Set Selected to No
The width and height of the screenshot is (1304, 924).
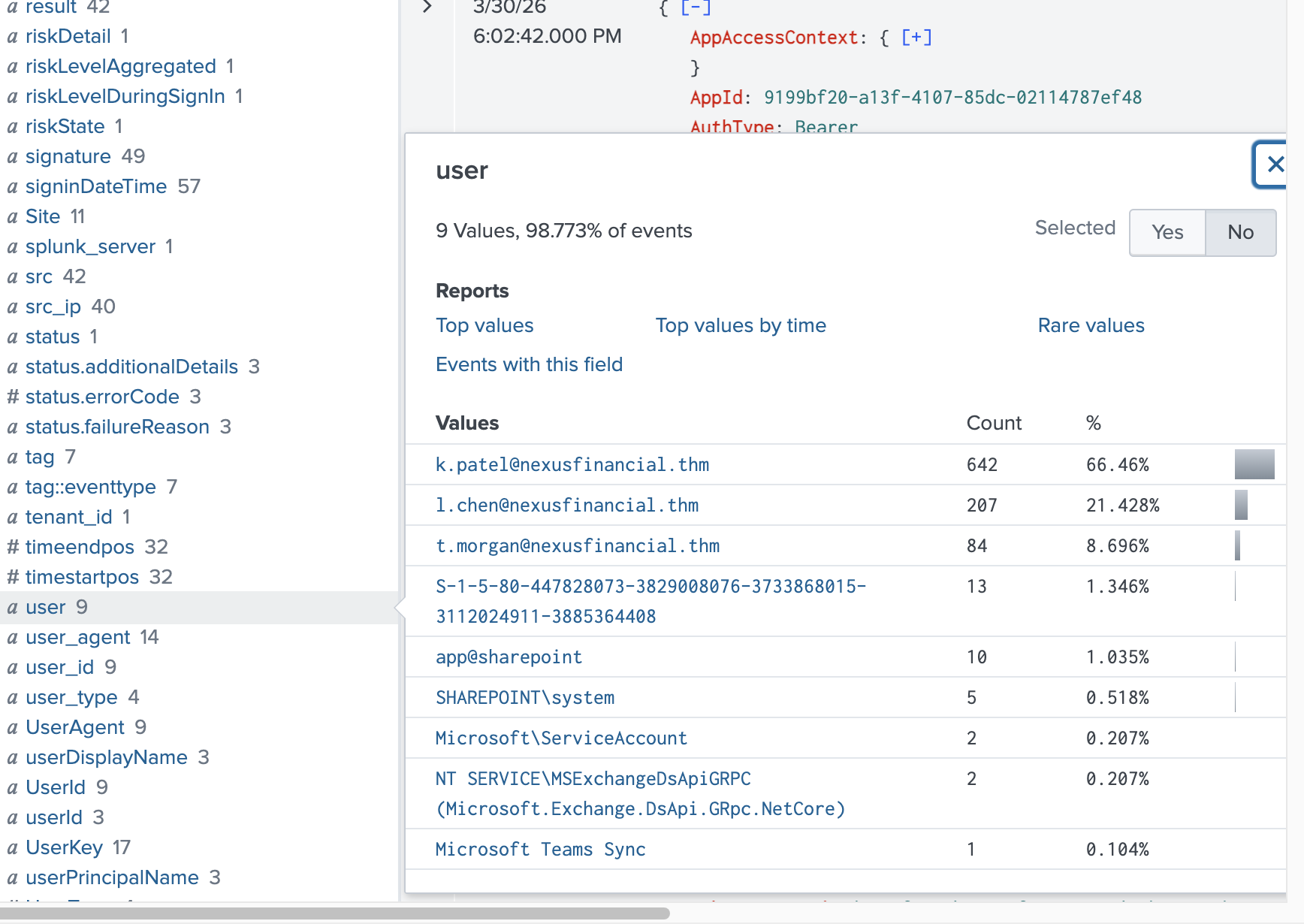[1240, 232]
